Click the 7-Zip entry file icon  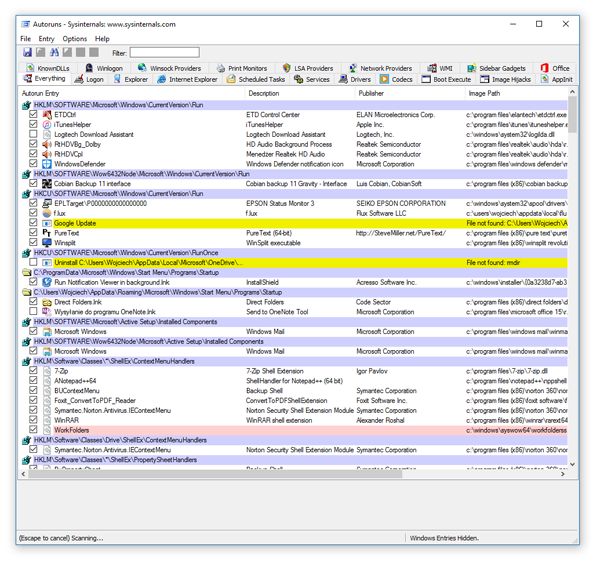(x=47, y=371)
